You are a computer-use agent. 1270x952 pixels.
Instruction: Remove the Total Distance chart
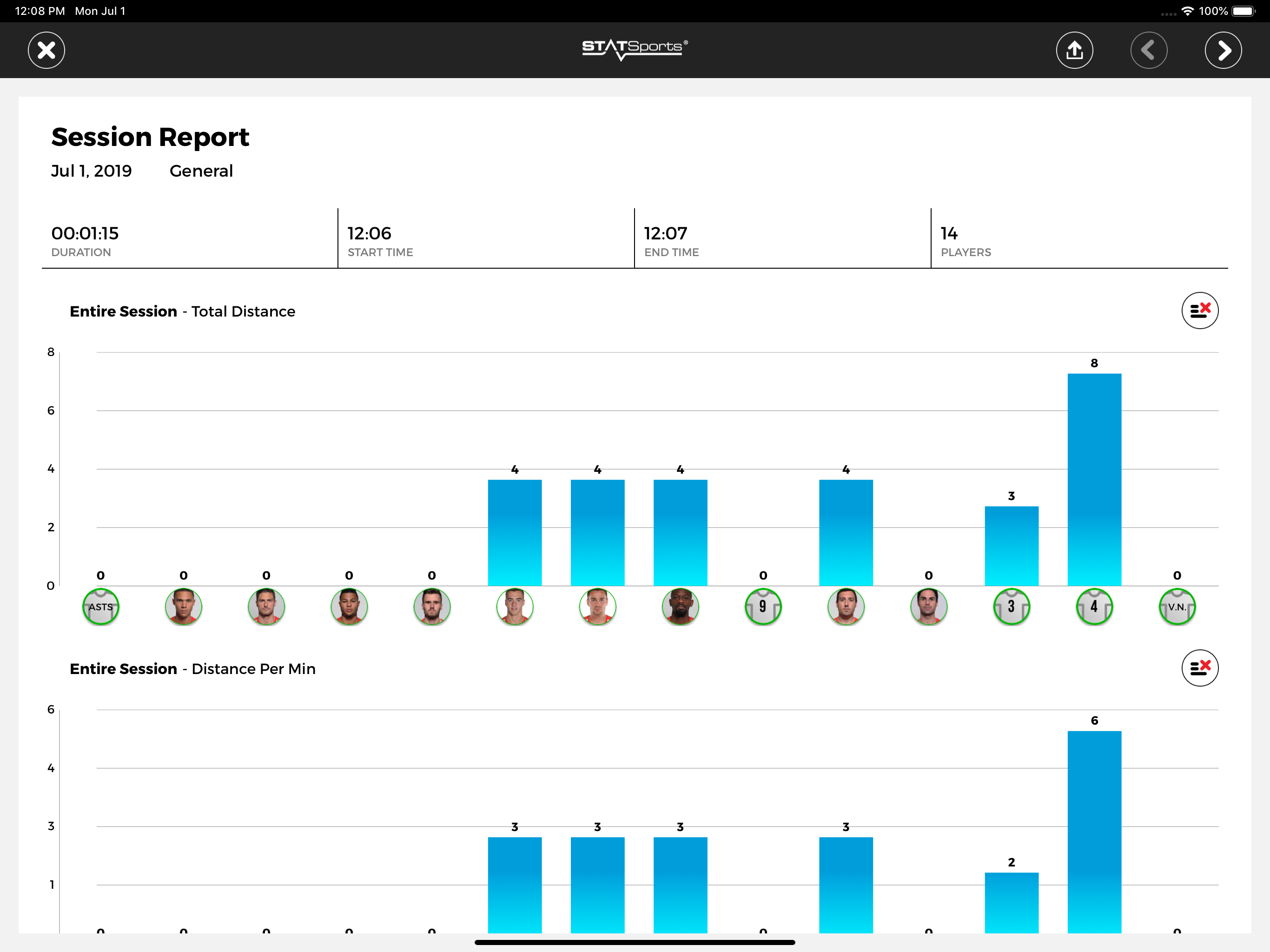coord(1199,311)
